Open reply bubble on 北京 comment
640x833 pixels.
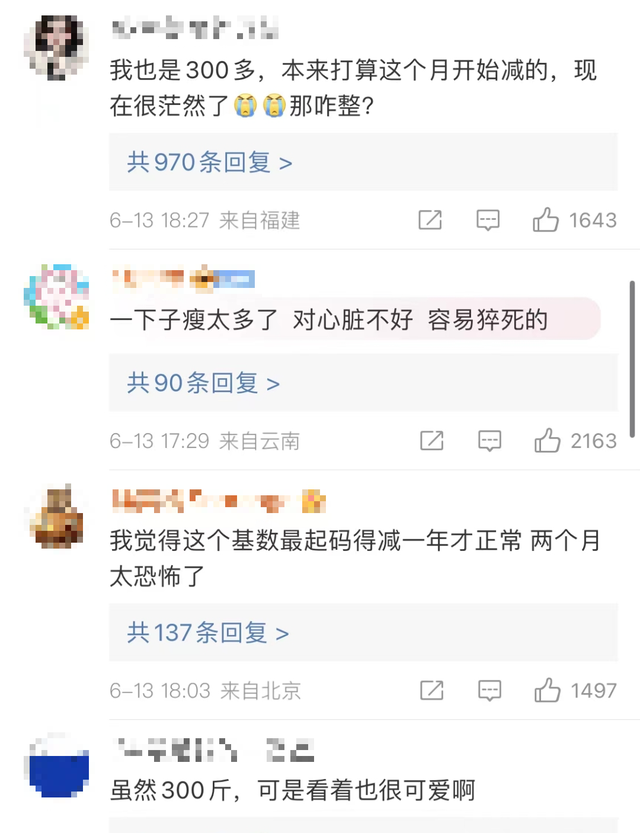(x=489, y=691)
